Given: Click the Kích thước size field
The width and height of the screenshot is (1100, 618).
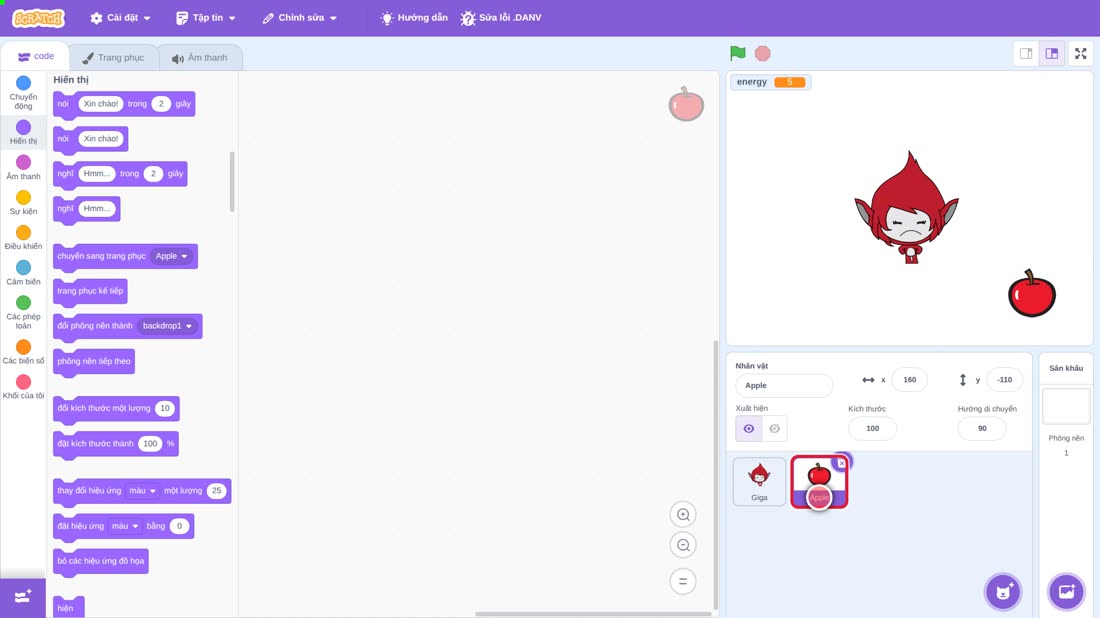Looking at the screenshot, I should click(x=872, y=429).
